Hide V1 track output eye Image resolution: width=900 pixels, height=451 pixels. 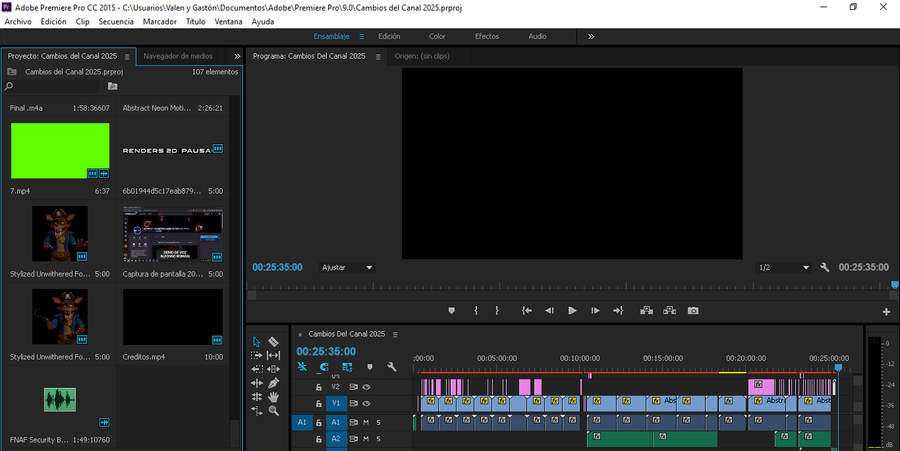click(366, 403)
